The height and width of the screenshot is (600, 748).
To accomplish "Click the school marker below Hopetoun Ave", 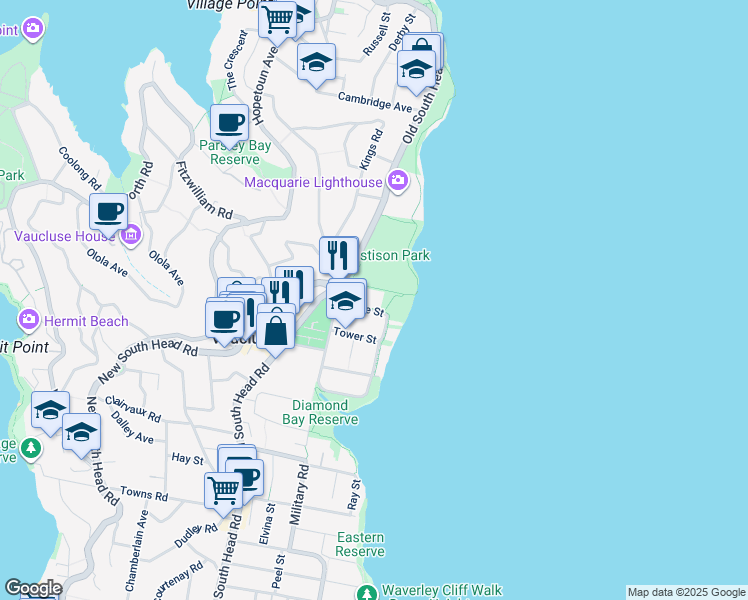I will (316, 63).
